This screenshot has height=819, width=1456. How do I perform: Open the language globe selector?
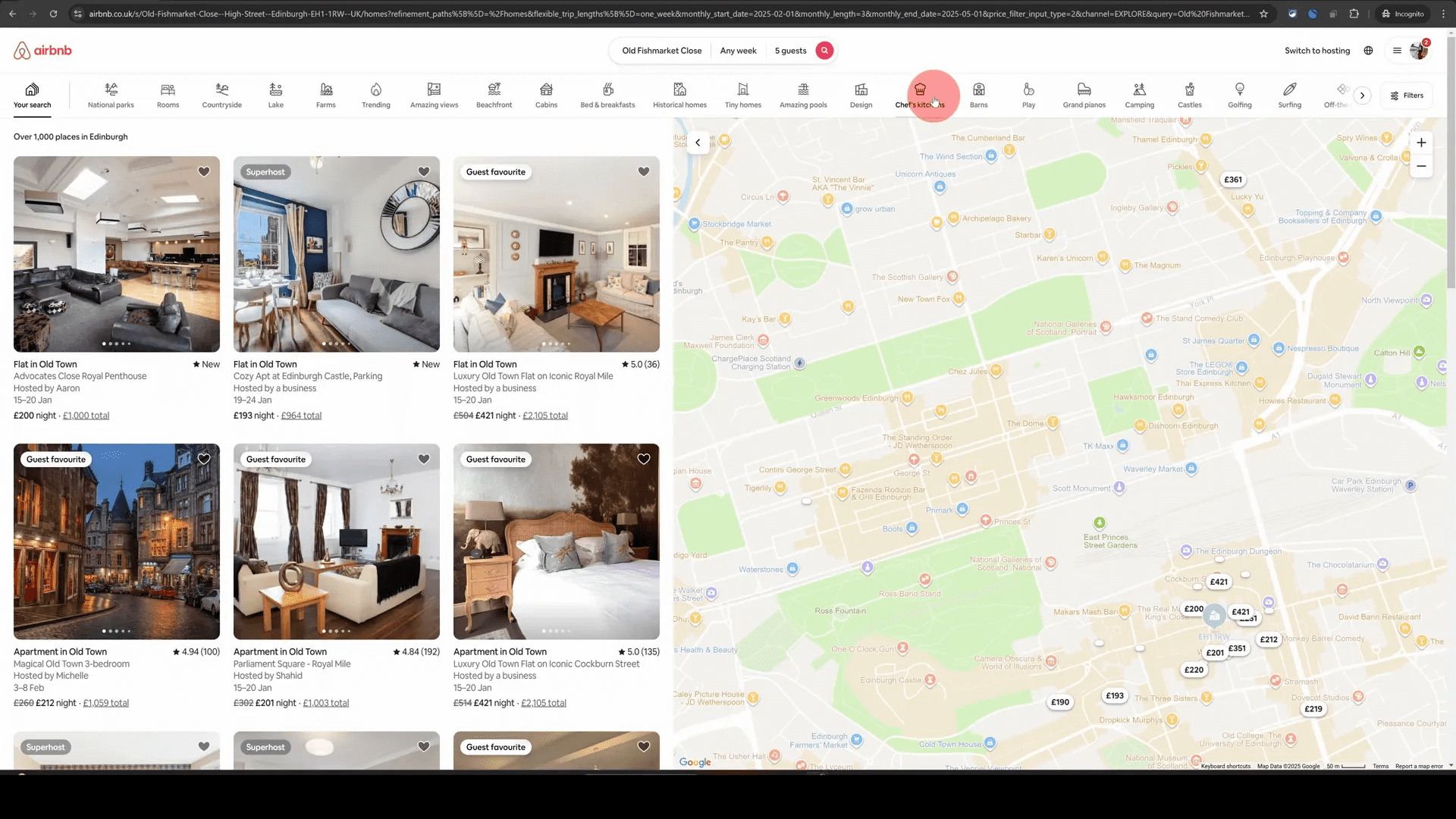point(1368,51)
